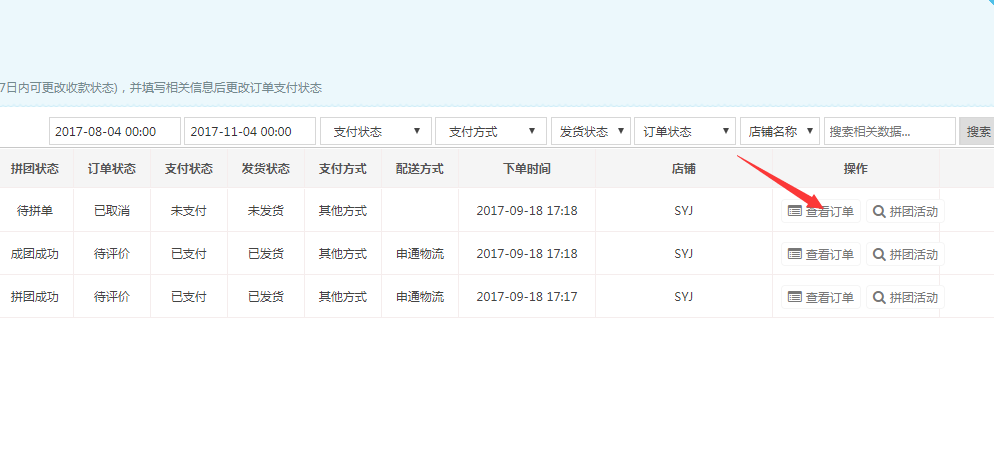Image resolution: width=994 pixels, height=455 pixels.
Task: Click the 下单时间 column header
Action: [526, 169]
